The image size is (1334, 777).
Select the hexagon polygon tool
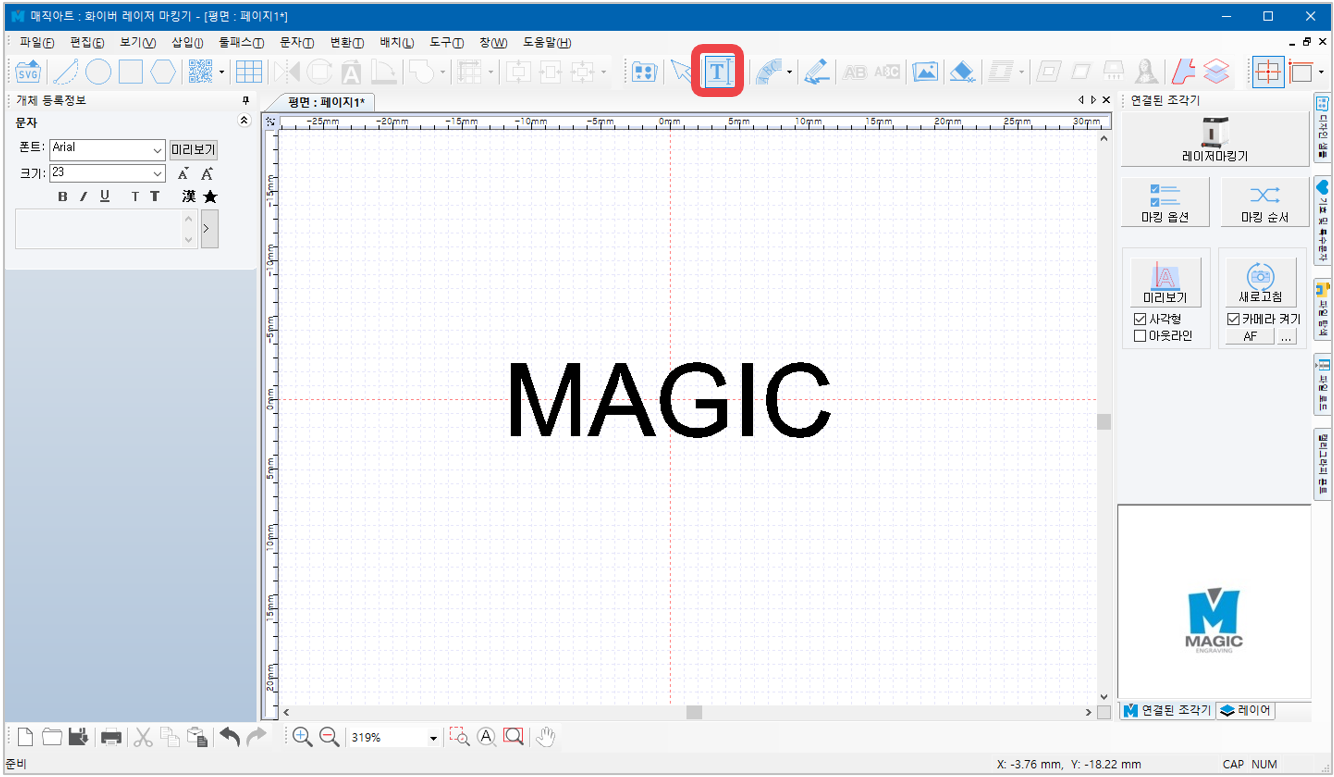pyautogui.click(x=163, y=72)
